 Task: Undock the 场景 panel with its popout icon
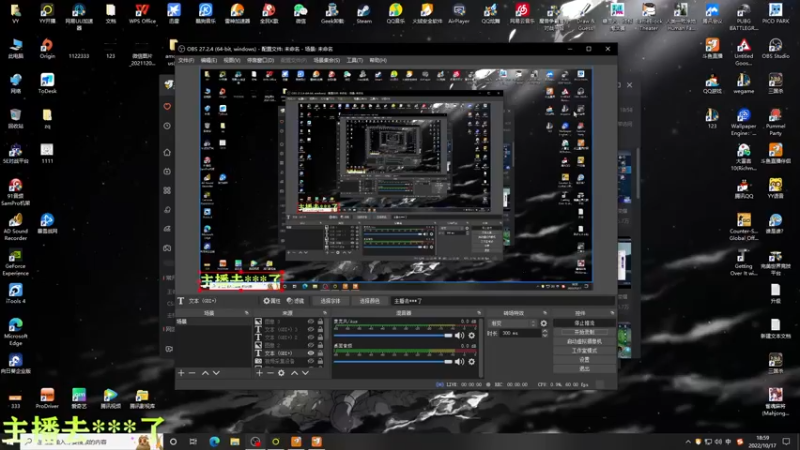247,313
